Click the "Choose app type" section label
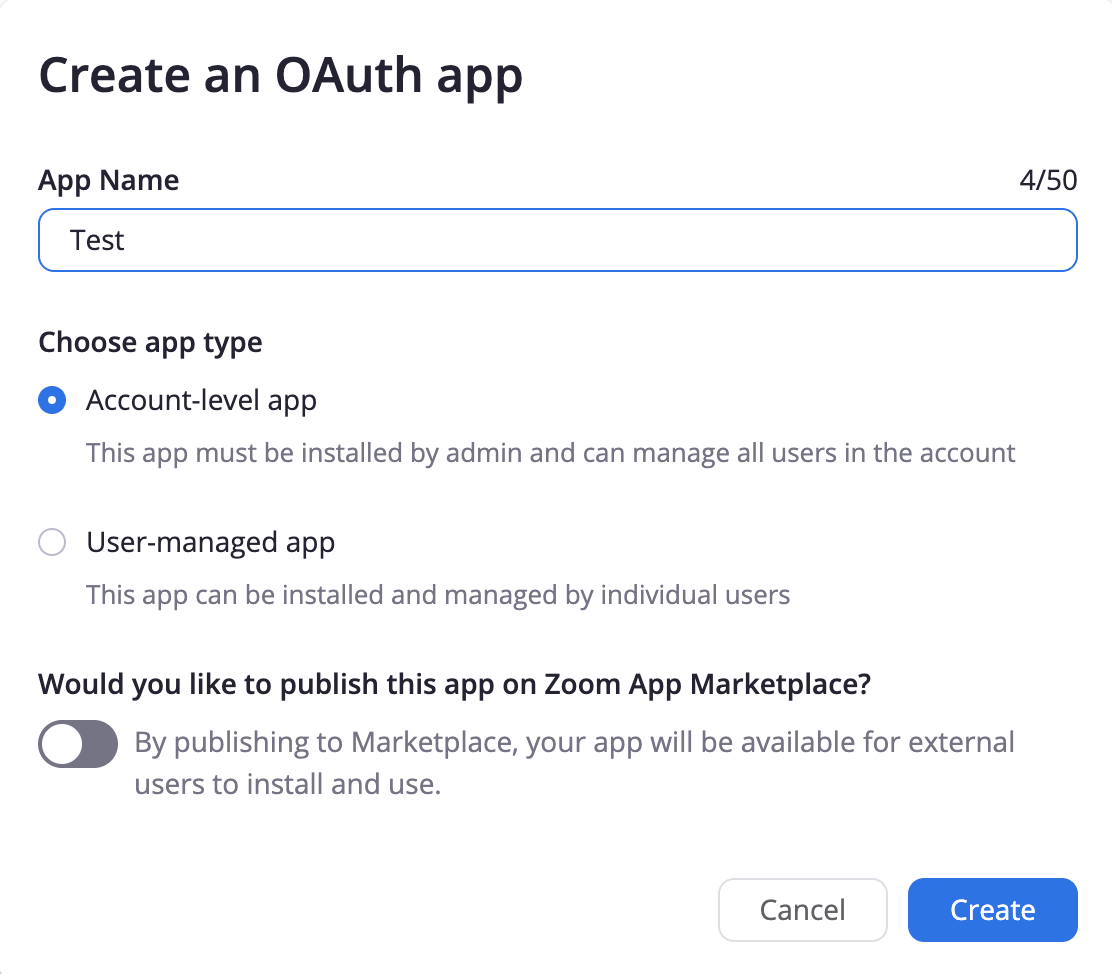This screenshot has width=1112, height=974. 150,343
